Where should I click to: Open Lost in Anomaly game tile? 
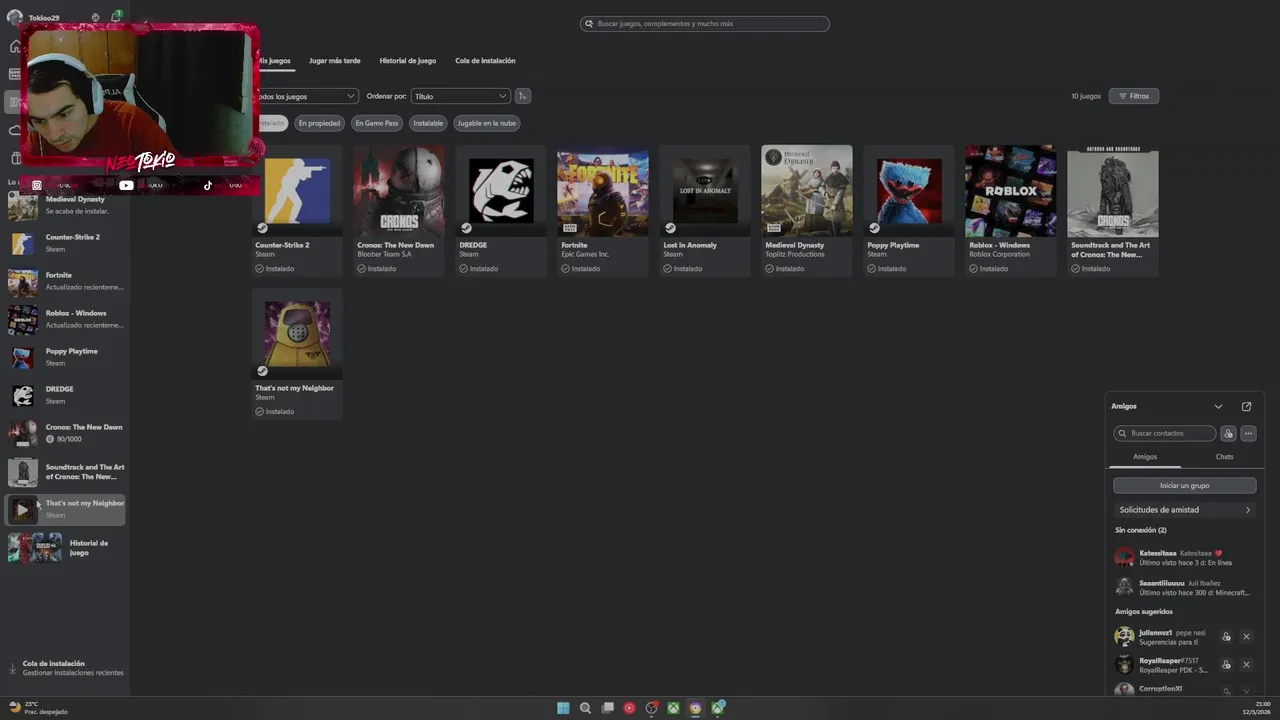[705, 211]
